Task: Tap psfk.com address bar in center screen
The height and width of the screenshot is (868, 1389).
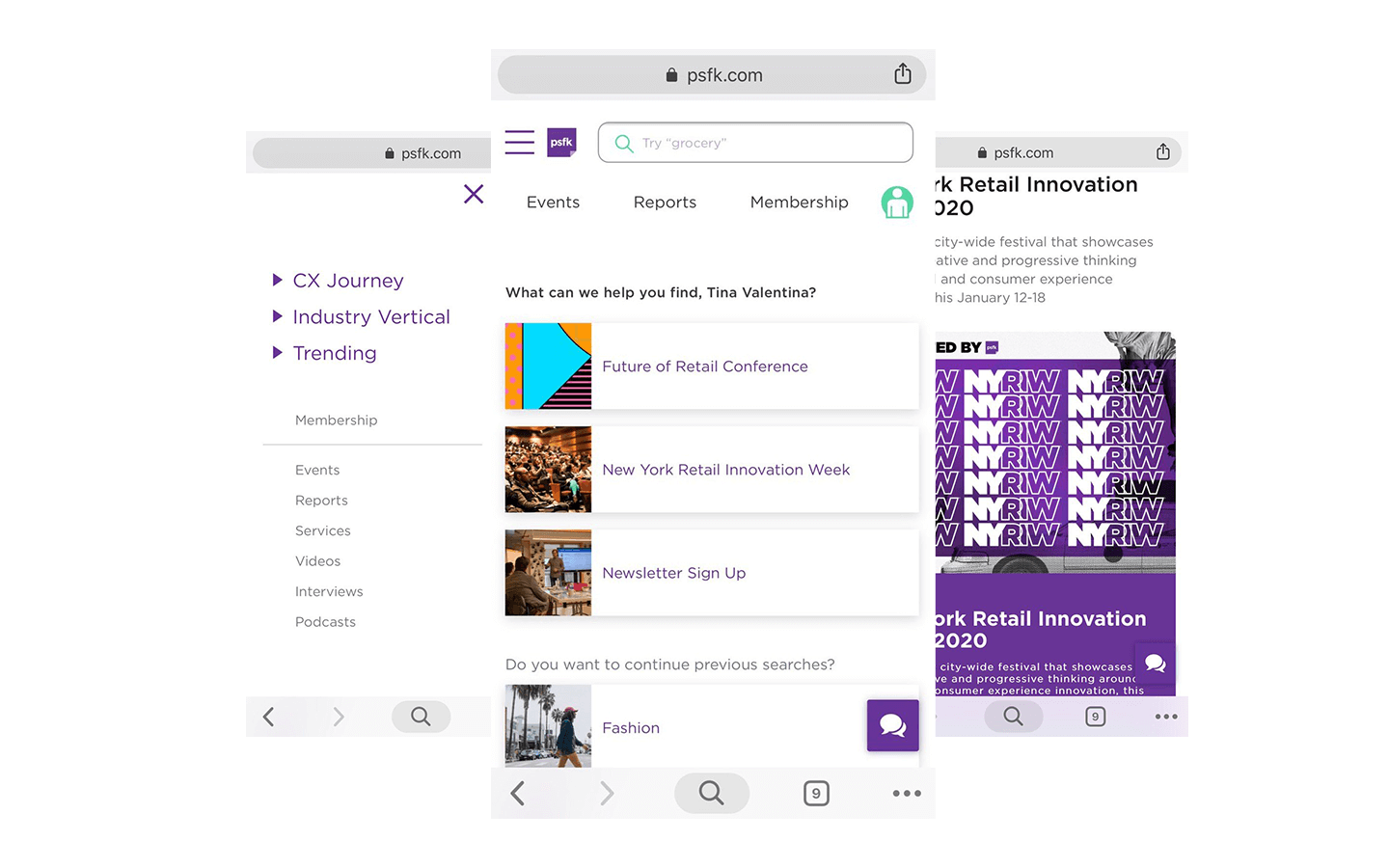Action: [712, 75]
